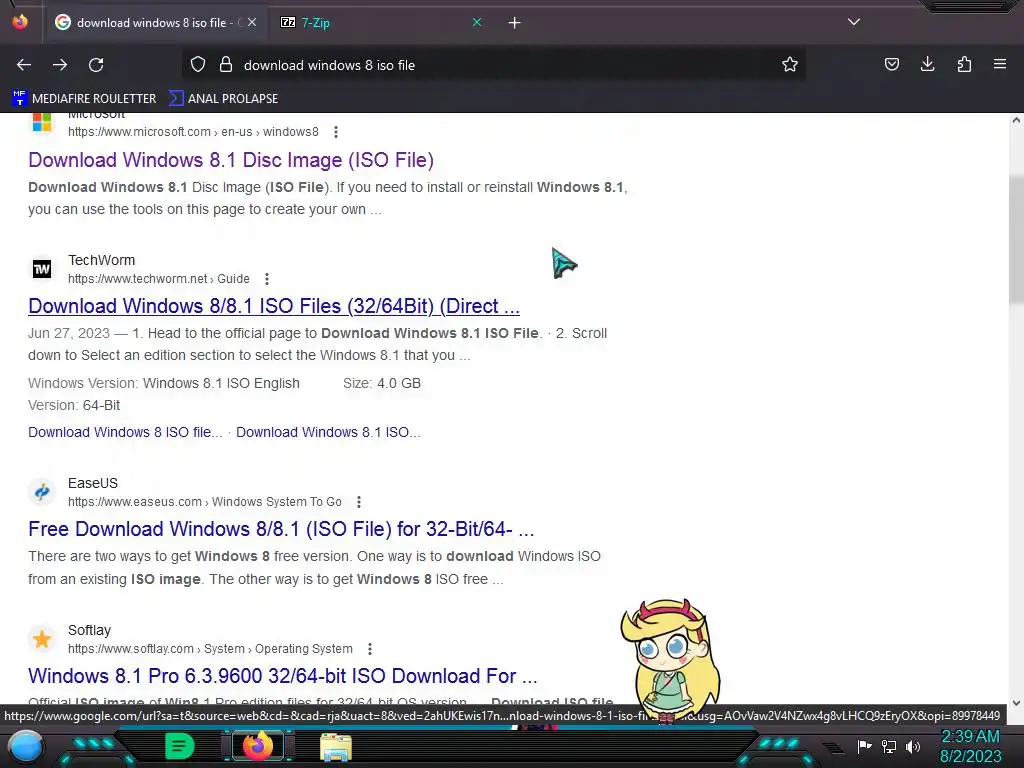
Task: Open the network tray icon
Action: 889,746
